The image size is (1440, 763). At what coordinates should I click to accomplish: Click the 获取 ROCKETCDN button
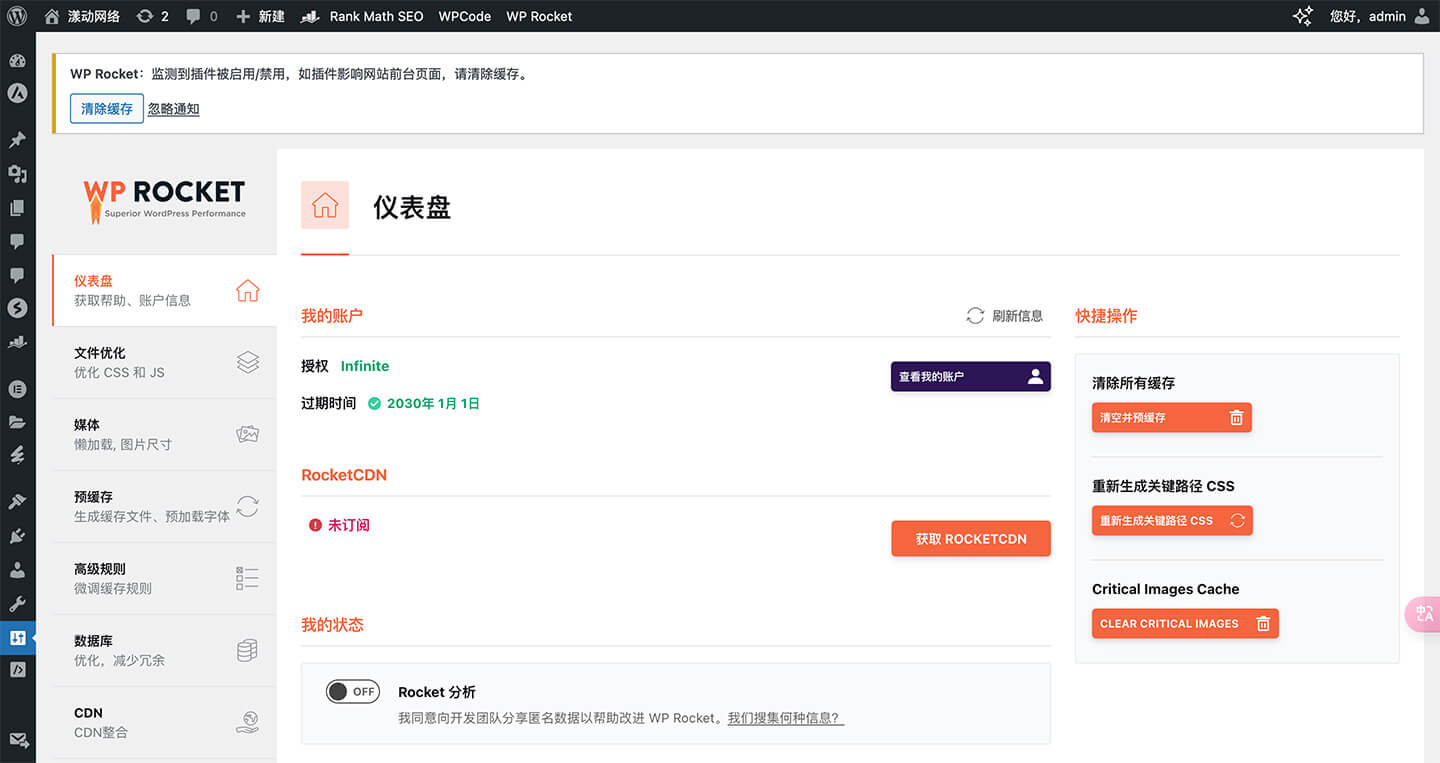pos(971,538)
